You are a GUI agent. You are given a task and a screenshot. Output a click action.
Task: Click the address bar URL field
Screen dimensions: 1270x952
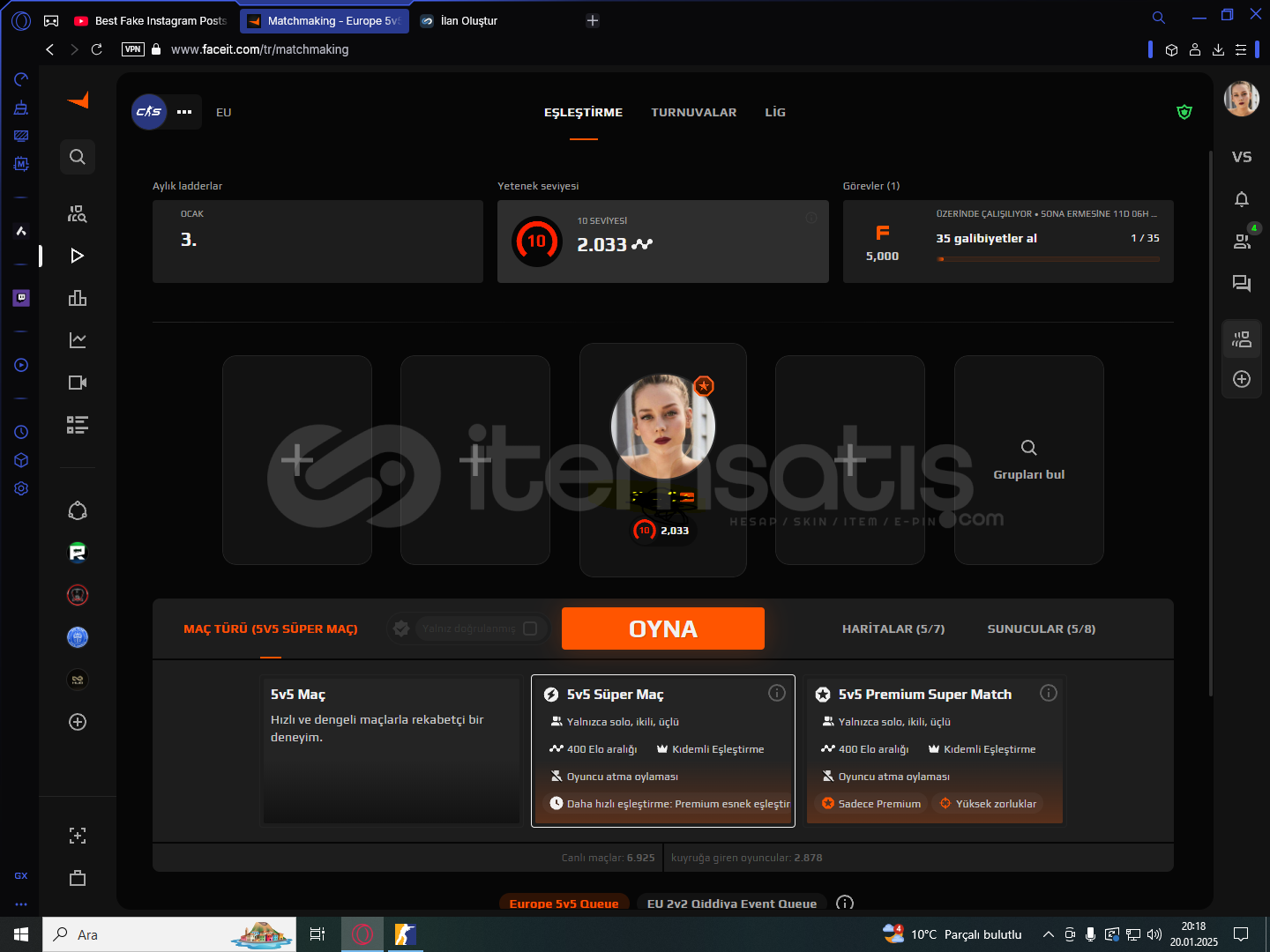260,49
